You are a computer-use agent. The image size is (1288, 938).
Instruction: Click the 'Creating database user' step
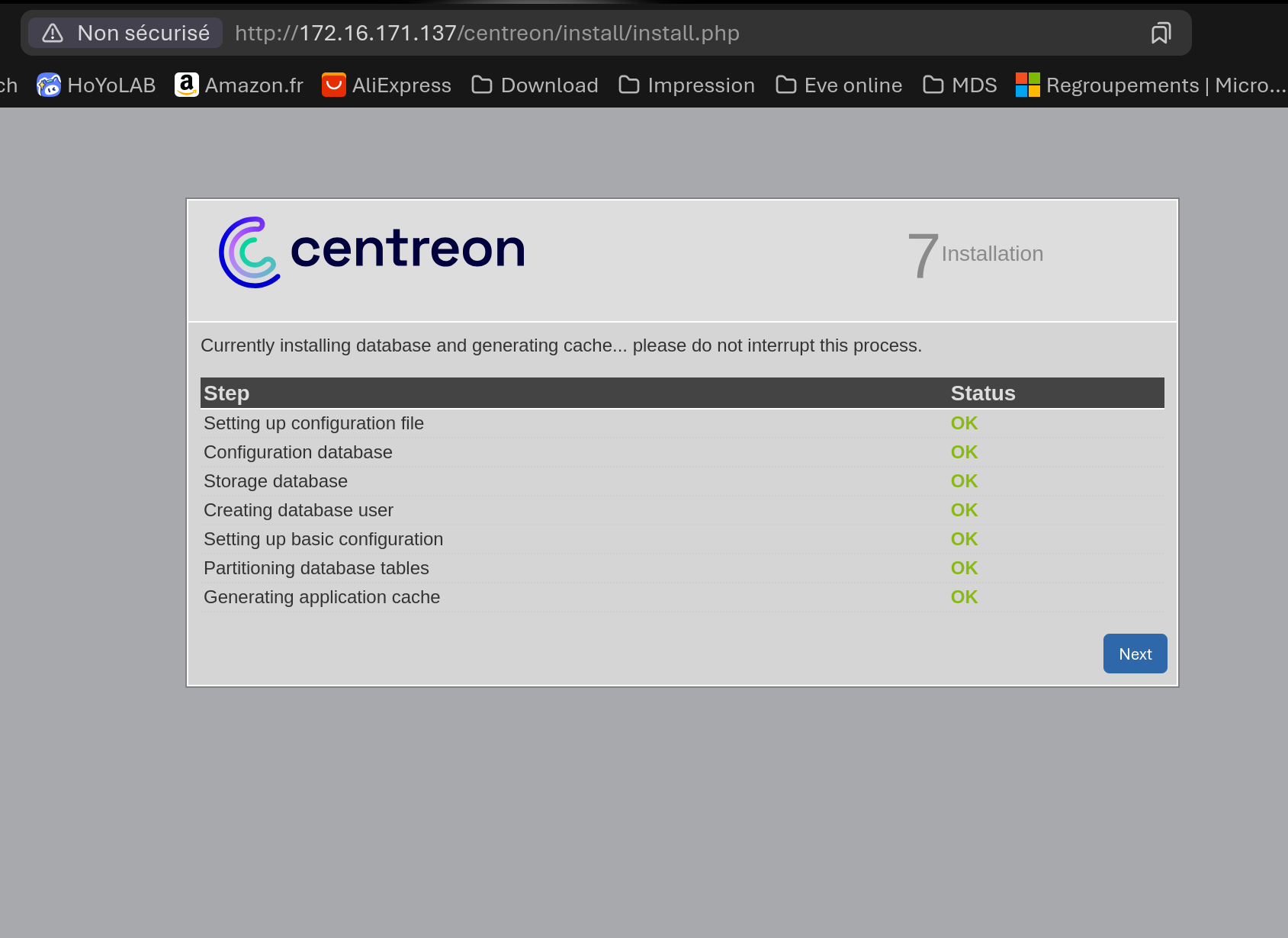[298, 510]
